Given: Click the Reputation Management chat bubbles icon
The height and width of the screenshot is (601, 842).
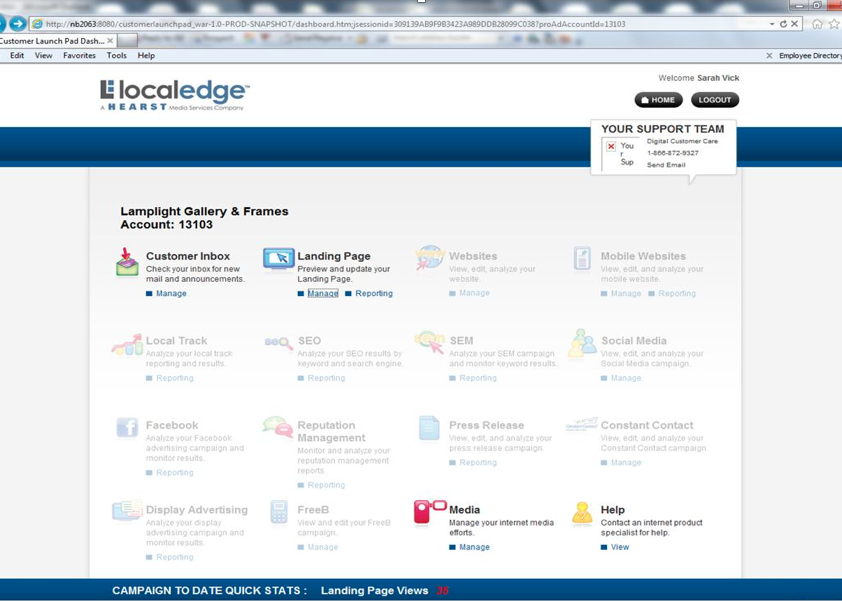Looking at the screenshot, I should (x=278, y=427).
